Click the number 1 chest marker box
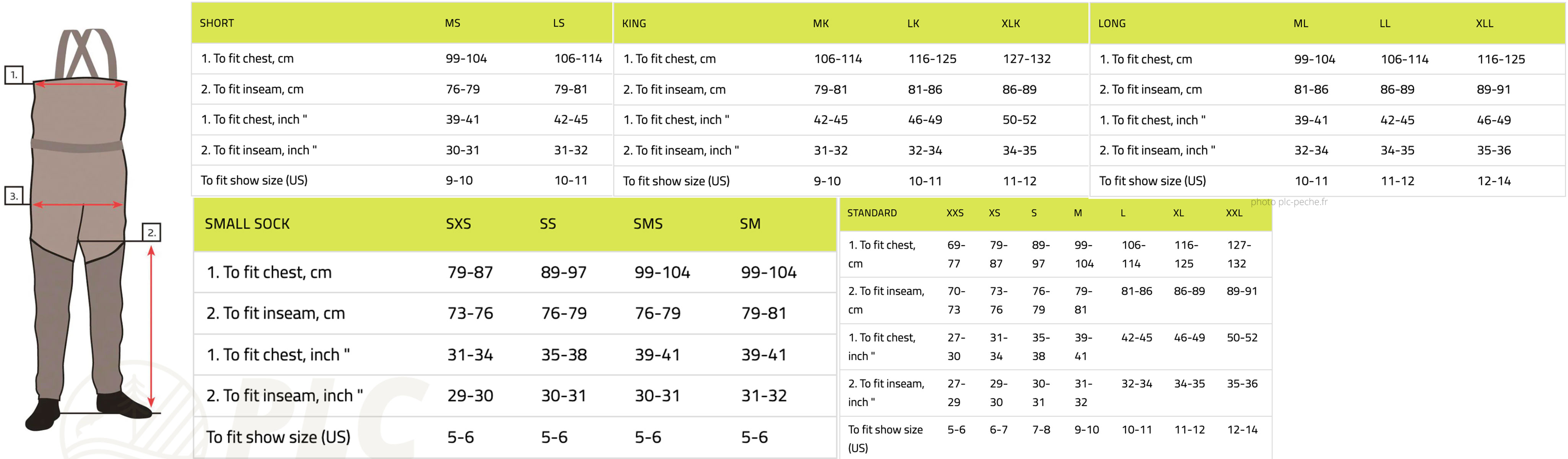 click(13, 75)
